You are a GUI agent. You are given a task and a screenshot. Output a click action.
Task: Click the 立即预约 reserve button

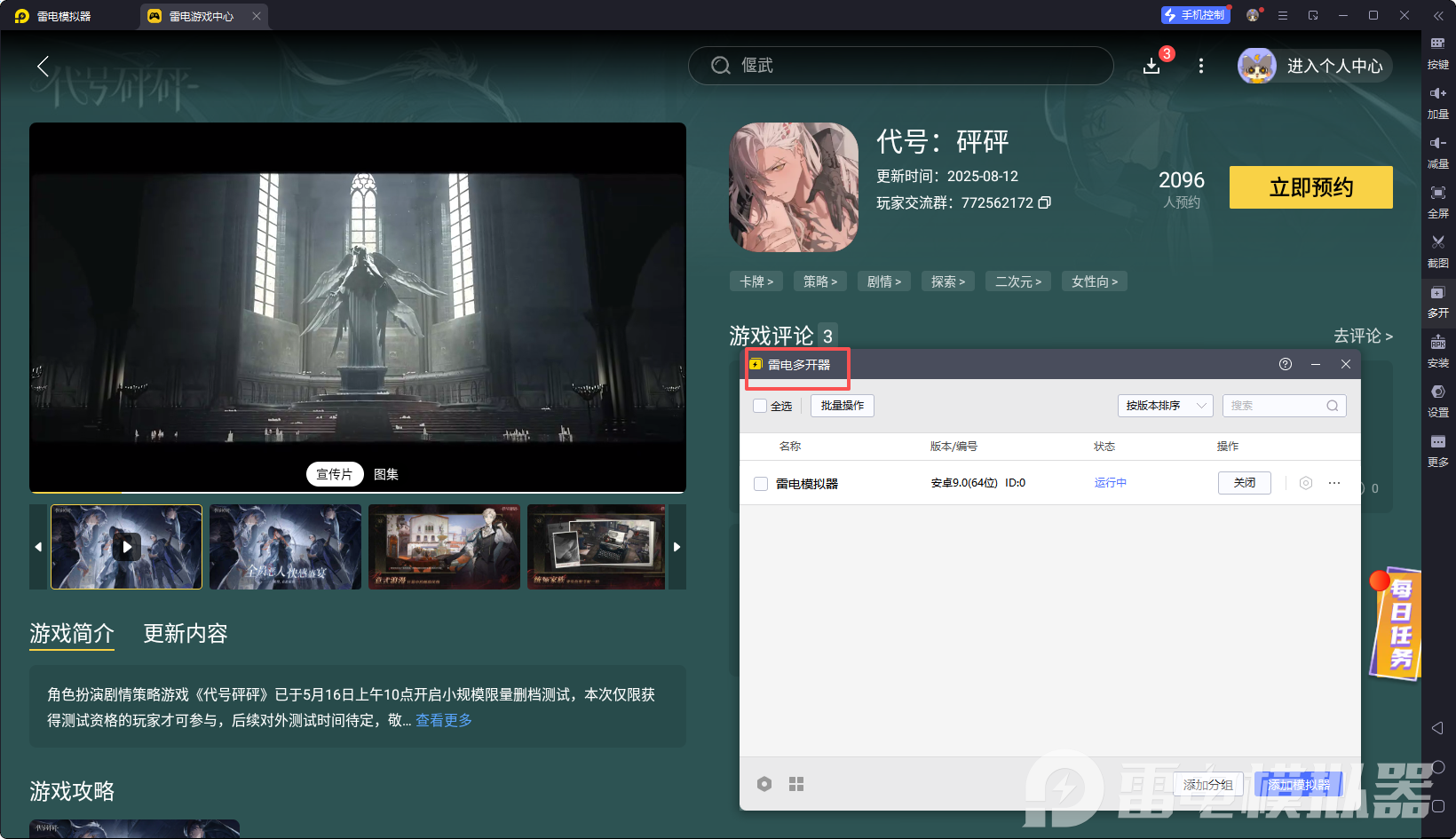tap(1310, 187)
